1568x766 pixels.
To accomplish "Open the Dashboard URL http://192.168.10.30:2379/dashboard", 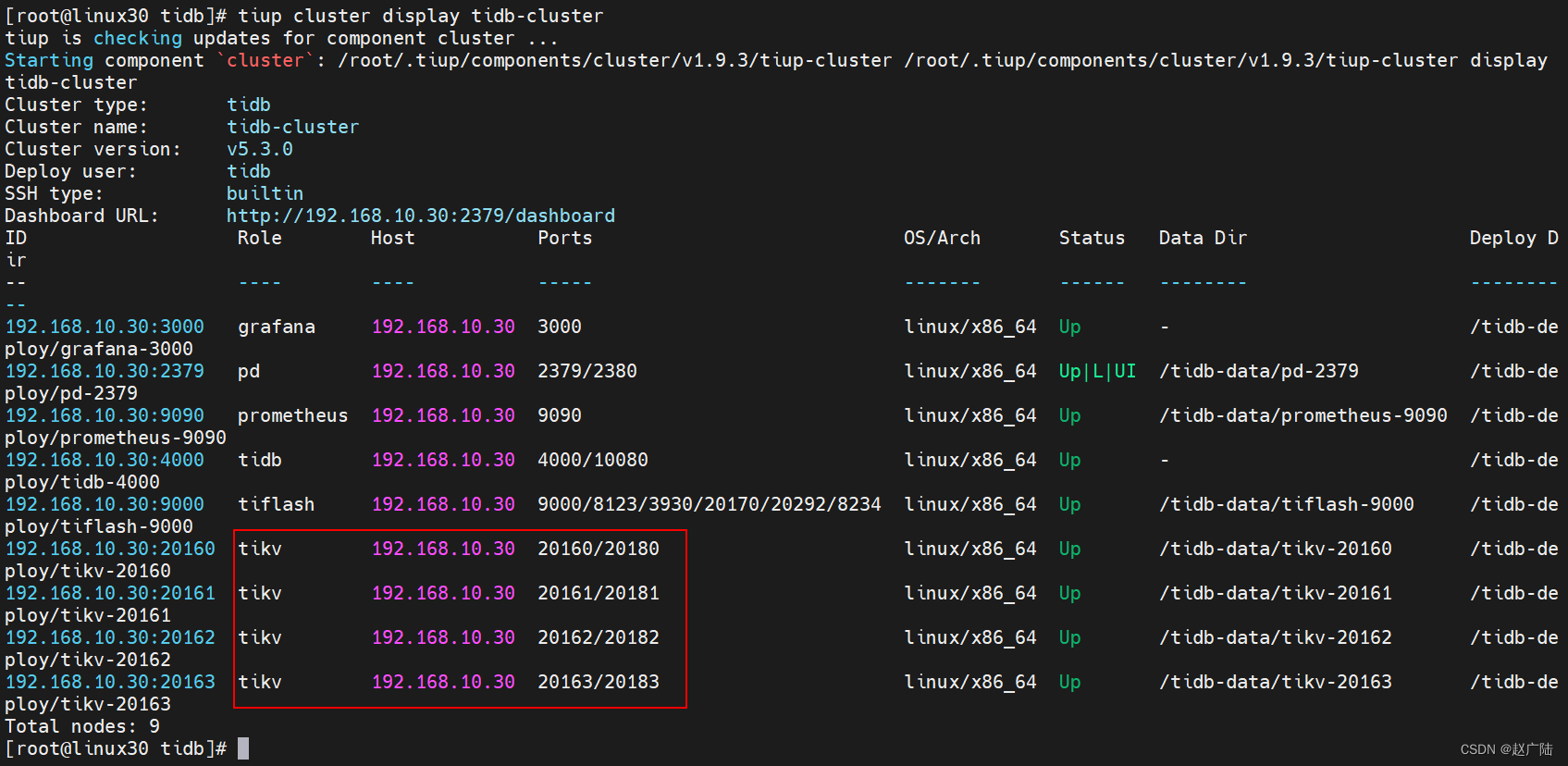I will 421,216.
